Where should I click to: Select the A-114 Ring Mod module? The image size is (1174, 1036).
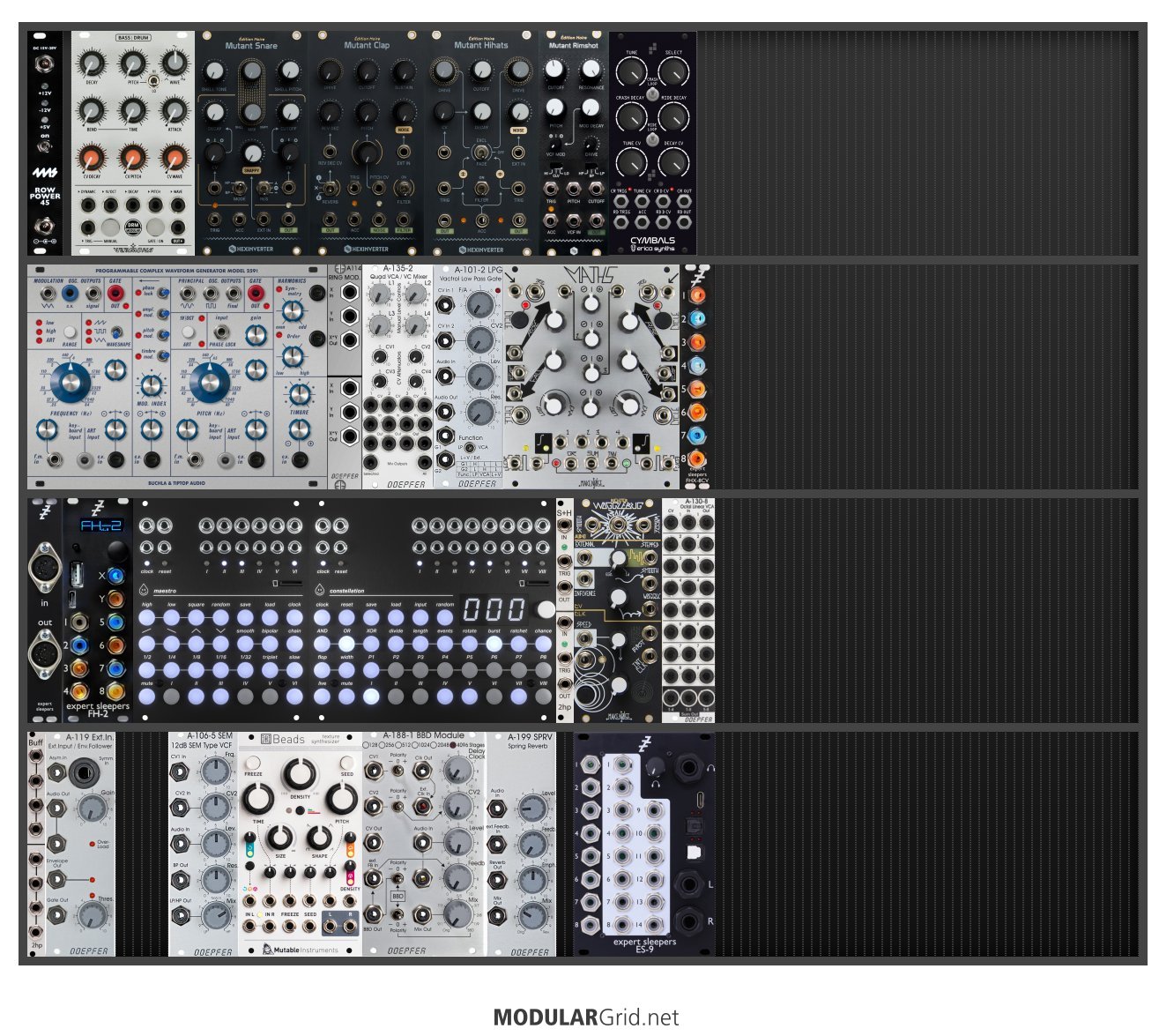click(x=345, y=376)
